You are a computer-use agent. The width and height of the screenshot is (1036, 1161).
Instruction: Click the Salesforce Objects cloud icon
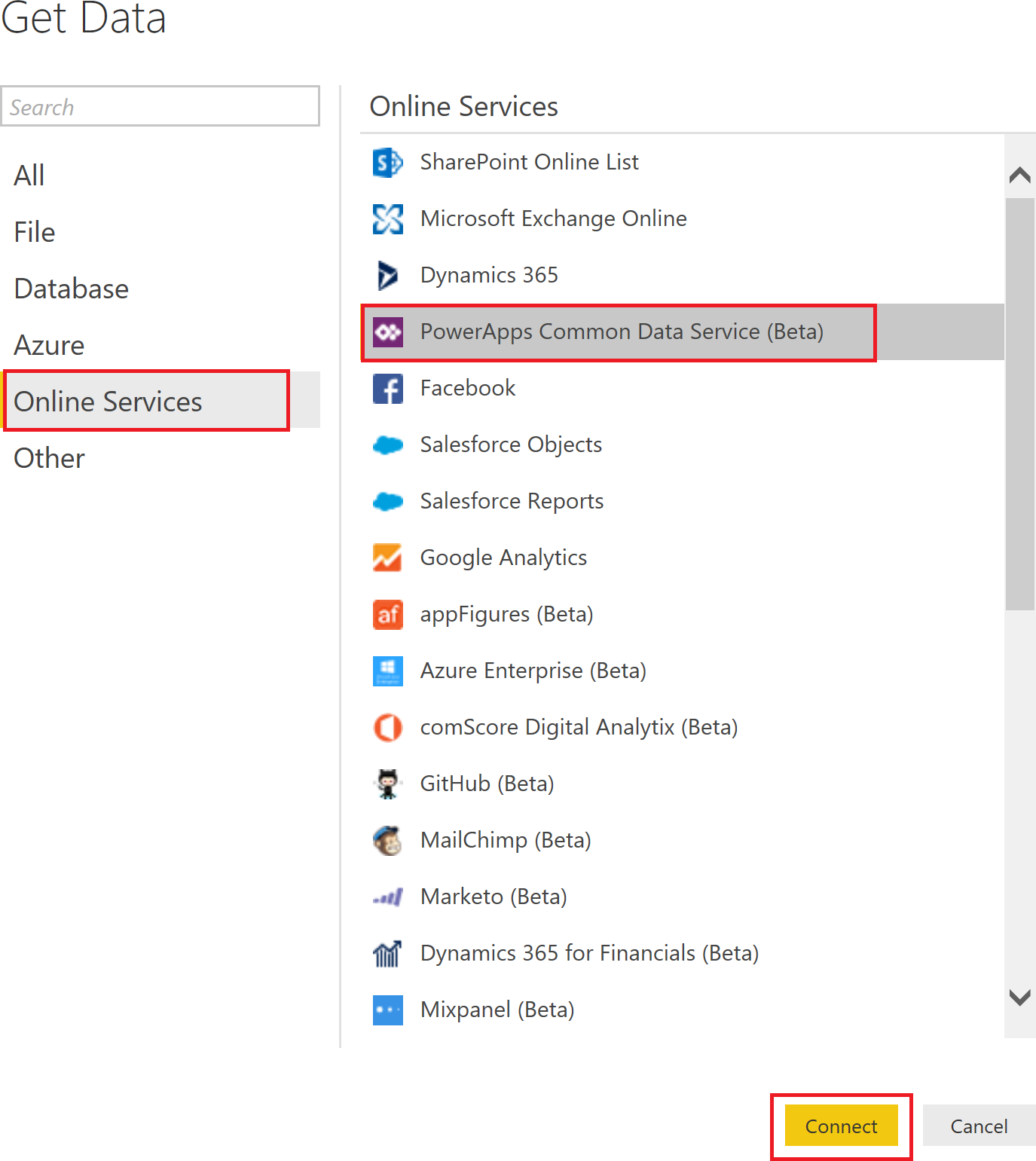point(388,445)
